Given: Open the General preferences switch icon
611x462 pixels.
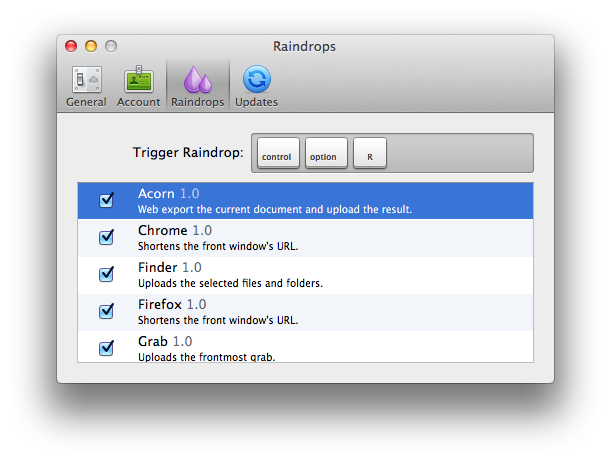Looking at the screenshot, I should tap(87, 79).
